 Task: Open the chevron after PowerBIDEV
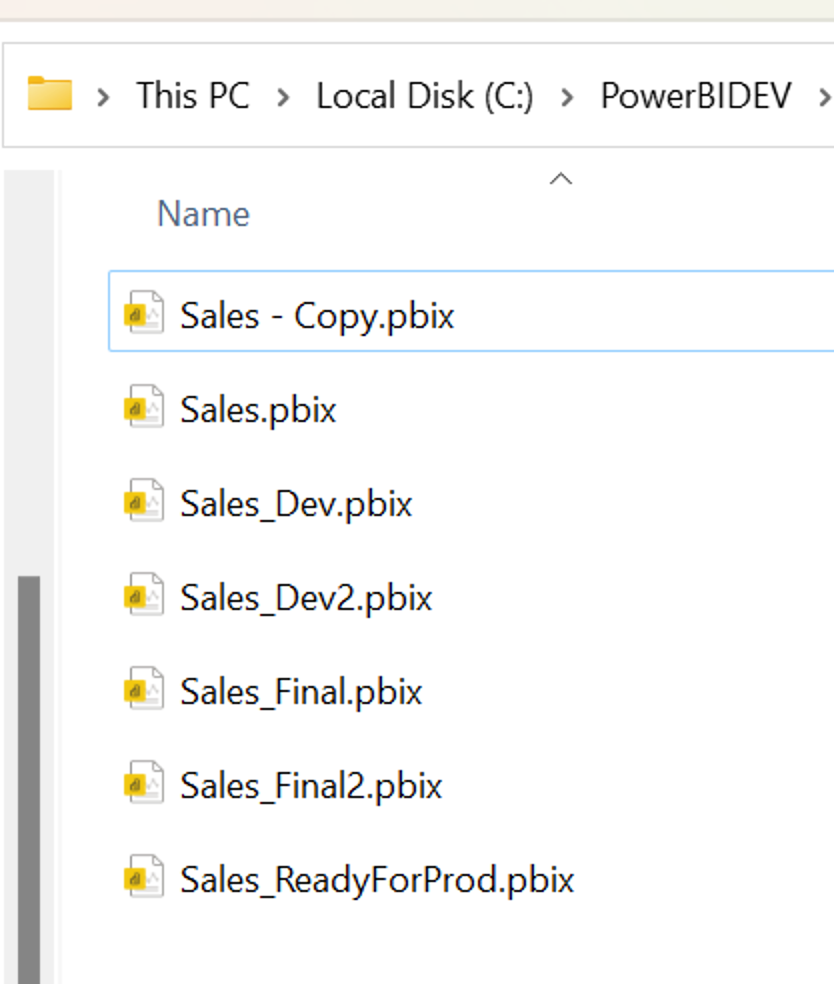pyautogui.click(x=825, y=97)
